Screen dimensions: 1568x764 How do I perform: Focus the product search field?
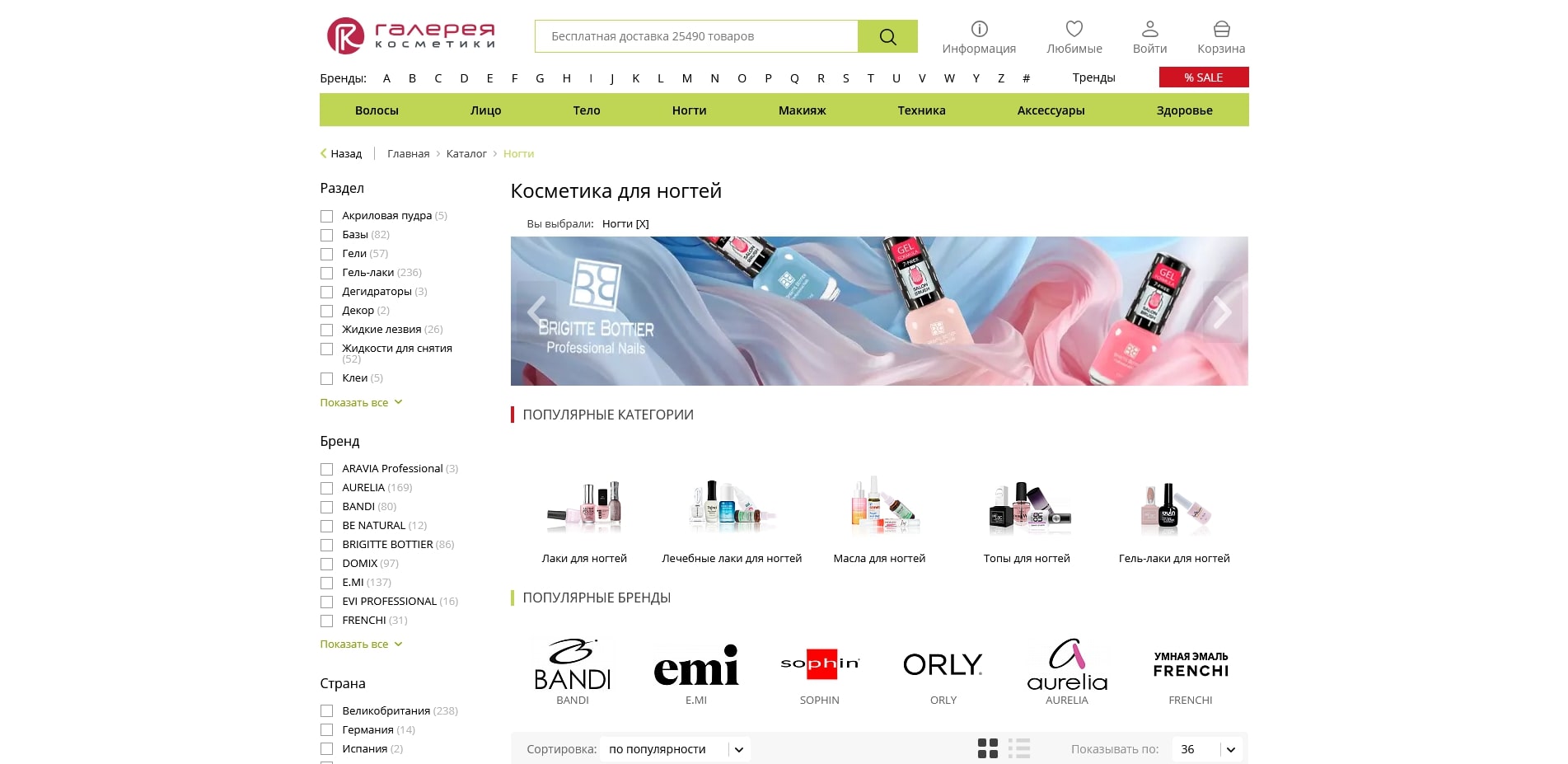696,36
